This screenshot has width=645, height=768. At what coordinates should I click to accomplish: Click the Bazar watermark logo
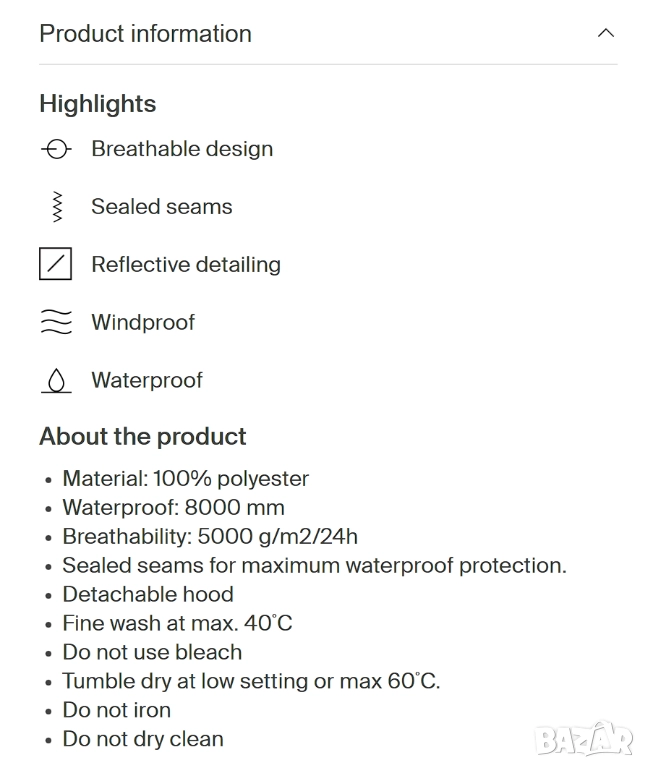584,739
